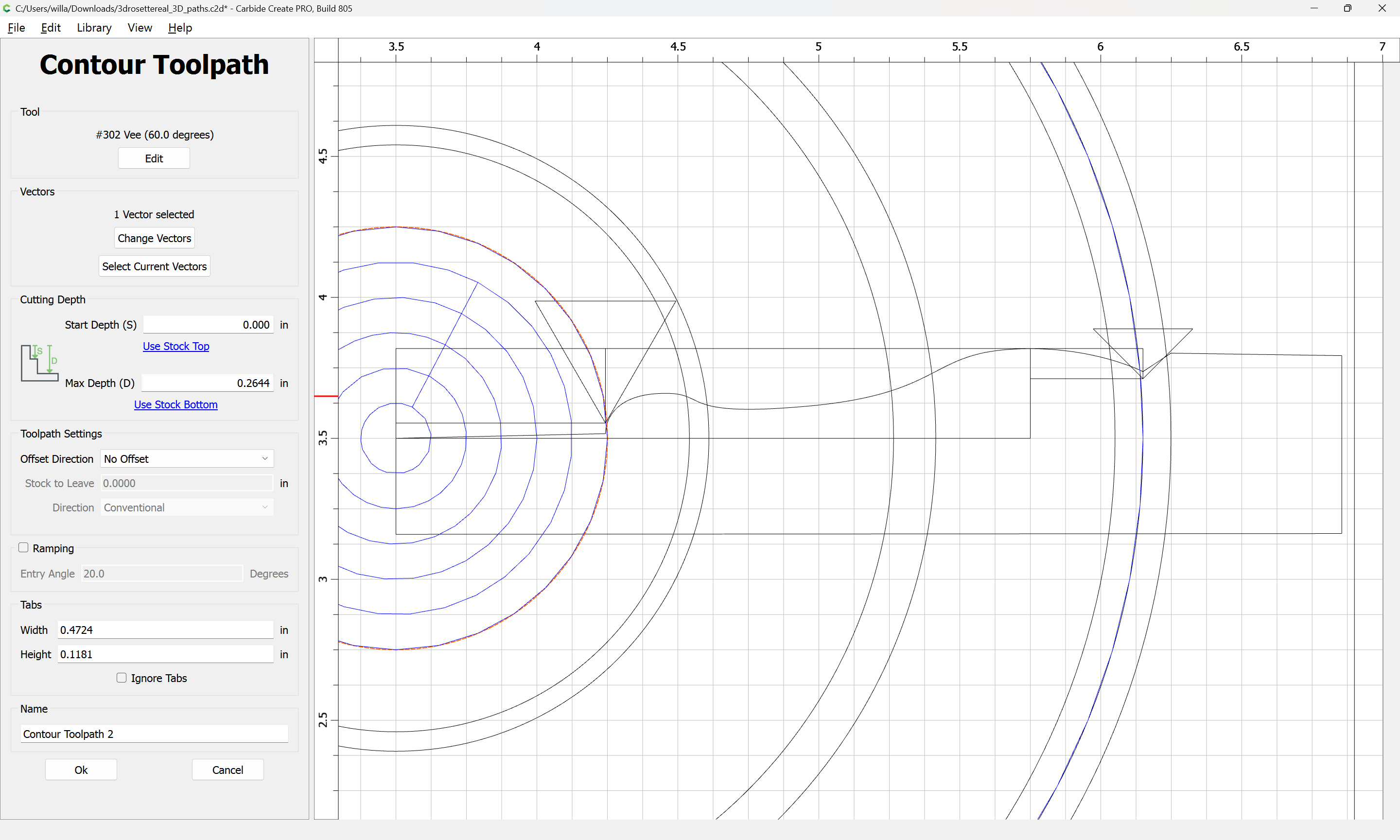This screenshot has width=1400, height=840.
Task: Click the Use Stock Bottom link
Action: tap(176, 404)
